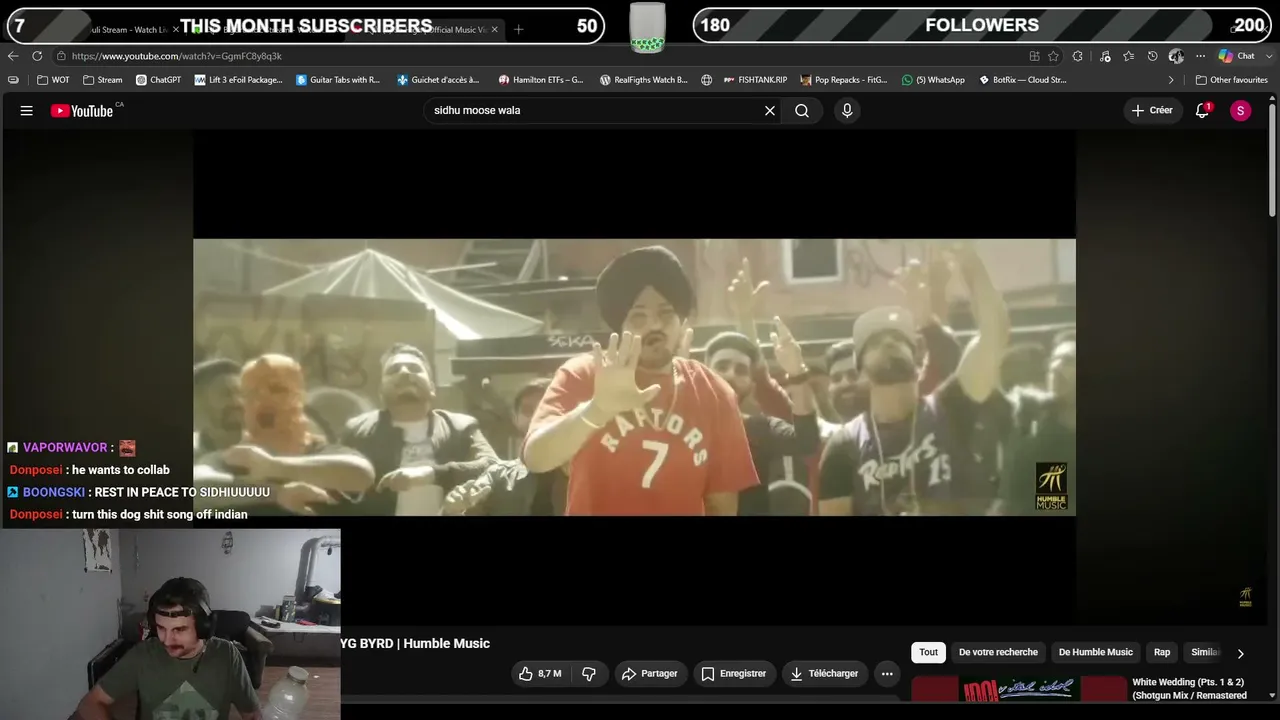This screenshot has width=1280, height=720.
Task: Clear the YouTube search box text
Action: 770,111
